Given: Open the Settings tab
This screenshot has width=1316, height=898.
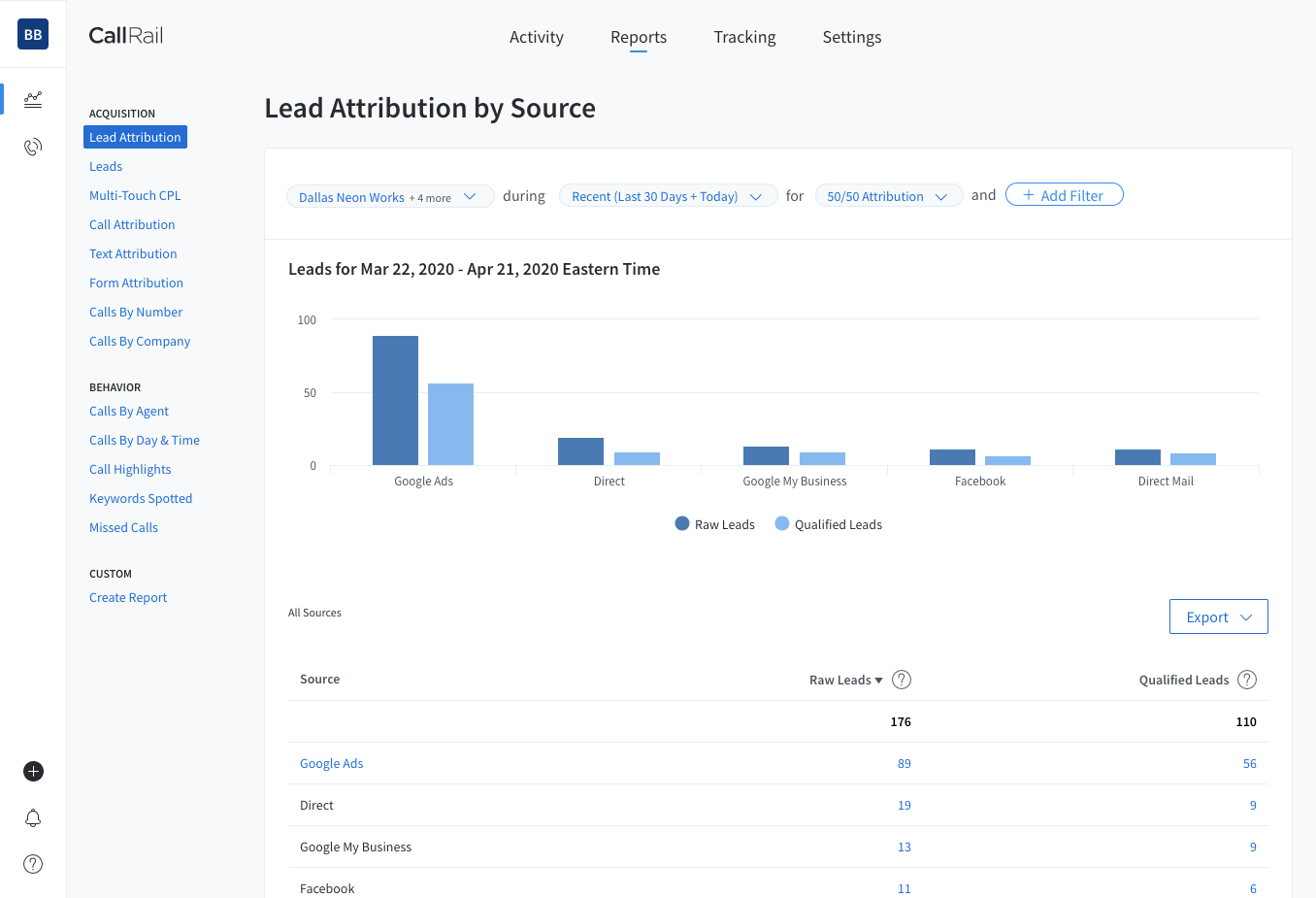Looking at the screenshot, I should tap(851, 37).
